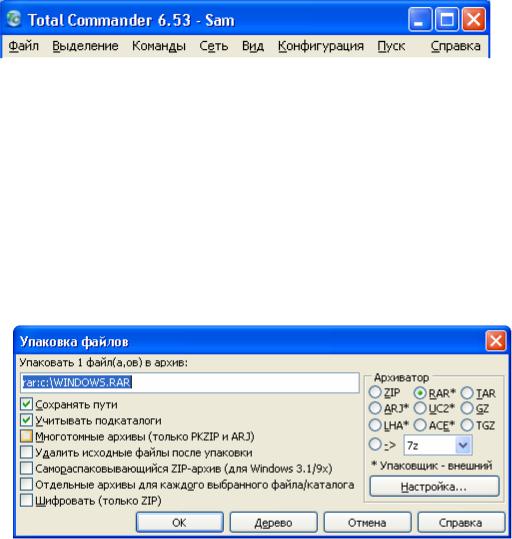The width and height of the screenshot is (512, 539).
Task: Confirm packing with OK button
Action: click(x=179, y=522)
